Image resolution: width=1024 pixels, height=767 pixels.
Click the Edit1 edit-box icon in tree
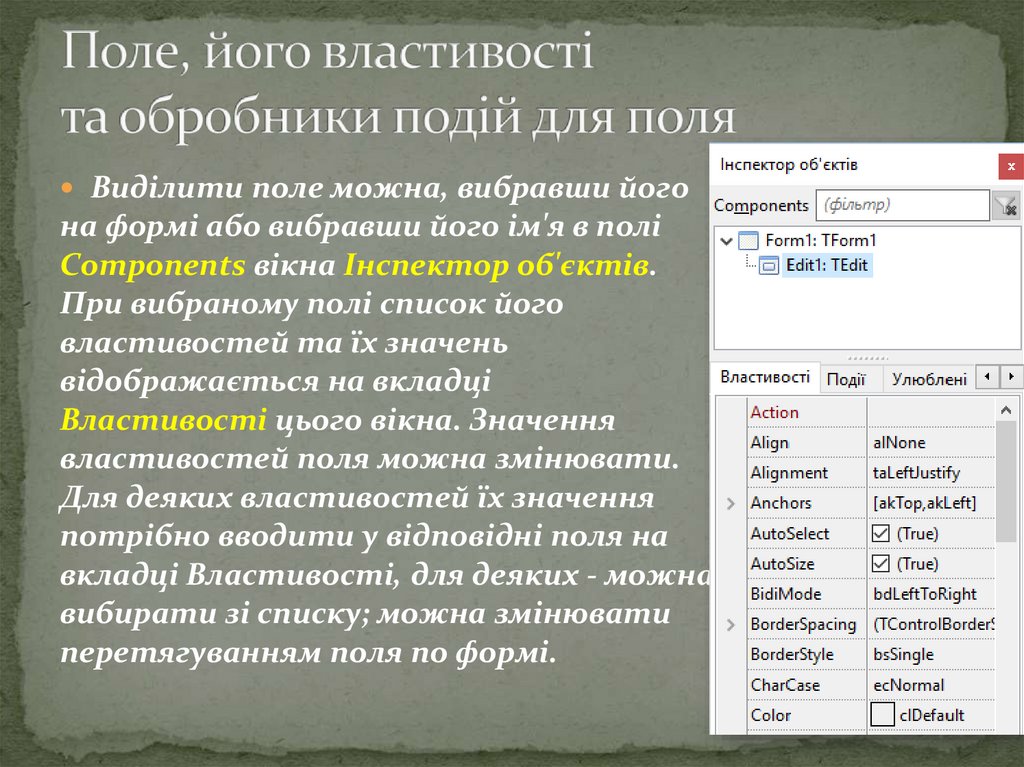coord(769,266)
